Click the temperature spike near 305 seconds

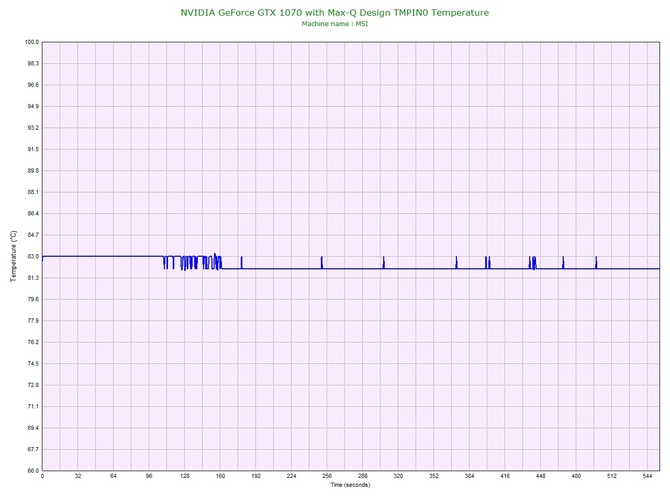[383, 263]
